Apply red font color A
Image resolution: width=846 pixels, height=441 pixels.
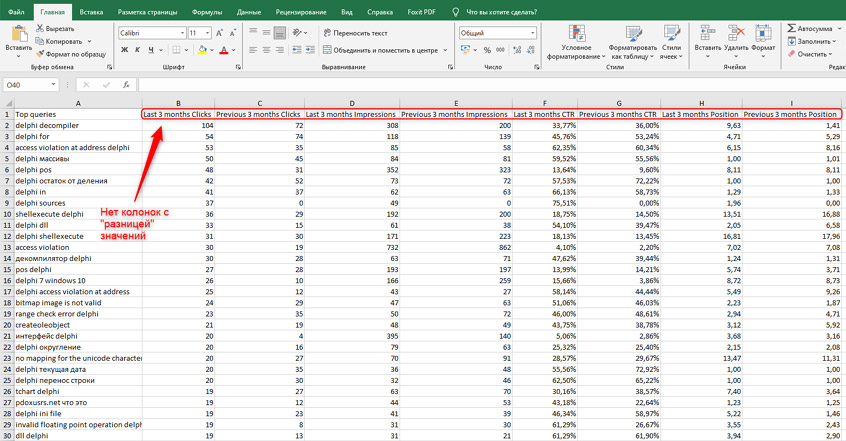click(224, 50)
